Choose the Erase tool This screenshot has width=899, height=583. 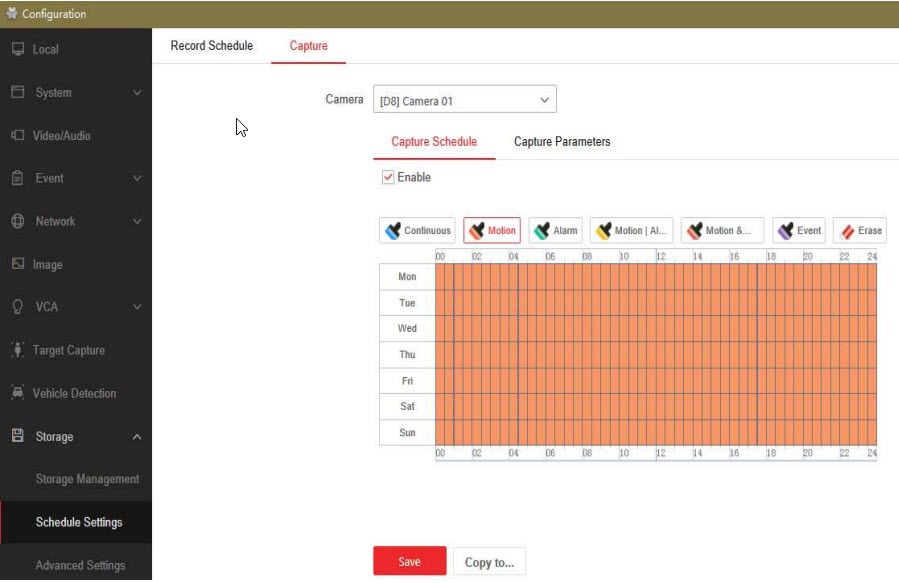coord(859,231)
